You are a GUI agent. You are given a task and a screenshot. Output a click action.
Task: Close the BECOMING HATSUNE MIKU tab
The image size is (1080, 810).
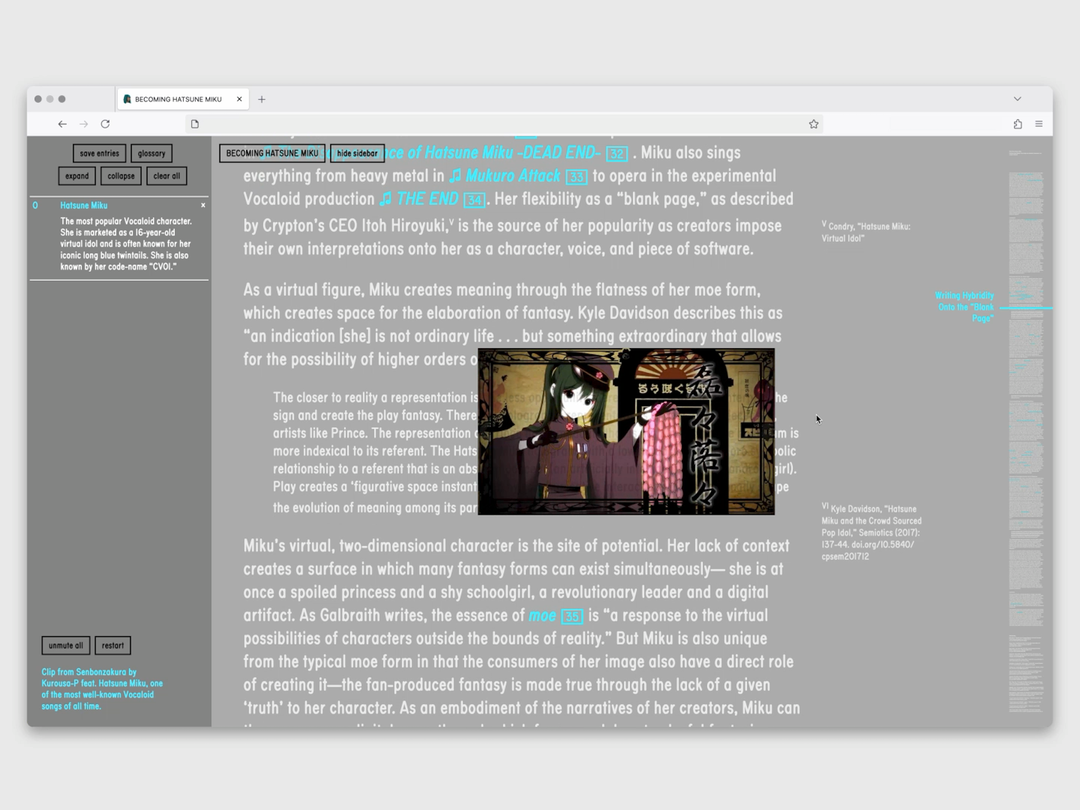coord(239,99)
